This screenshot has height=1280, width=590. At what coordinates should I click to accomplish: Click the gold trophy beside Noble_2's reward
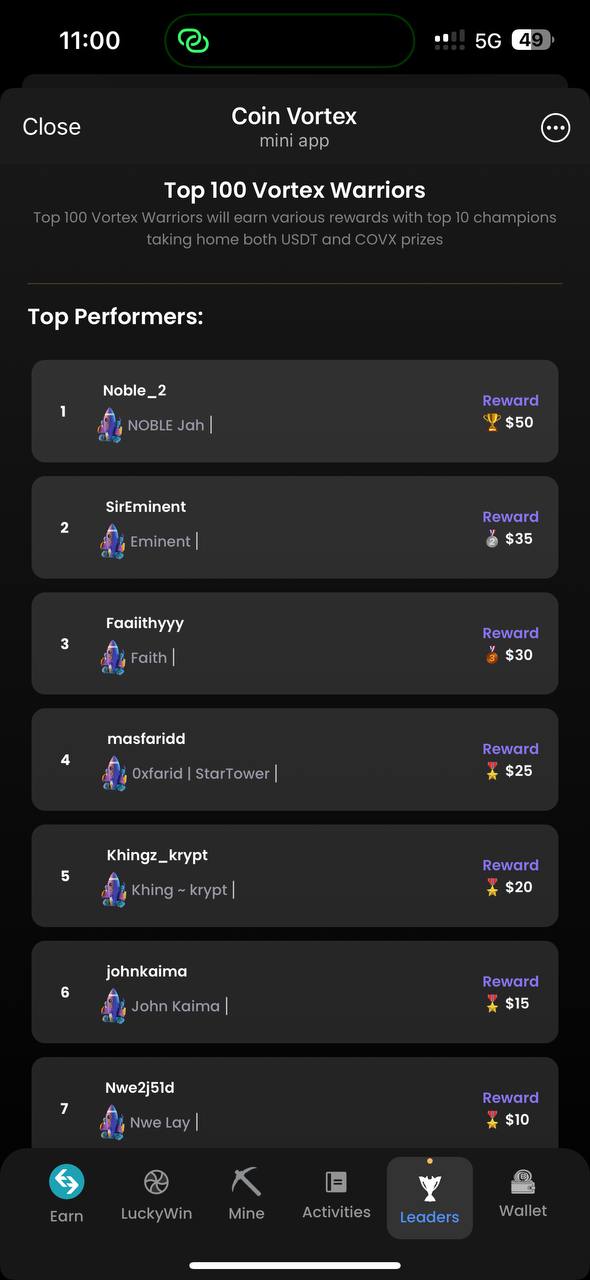click(x=490, y=422)
